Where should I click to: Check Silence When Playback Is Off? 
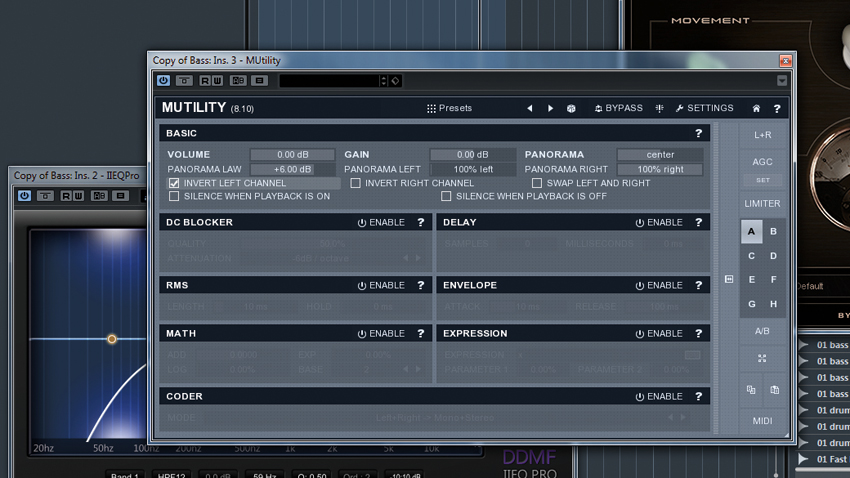[446, 196]
